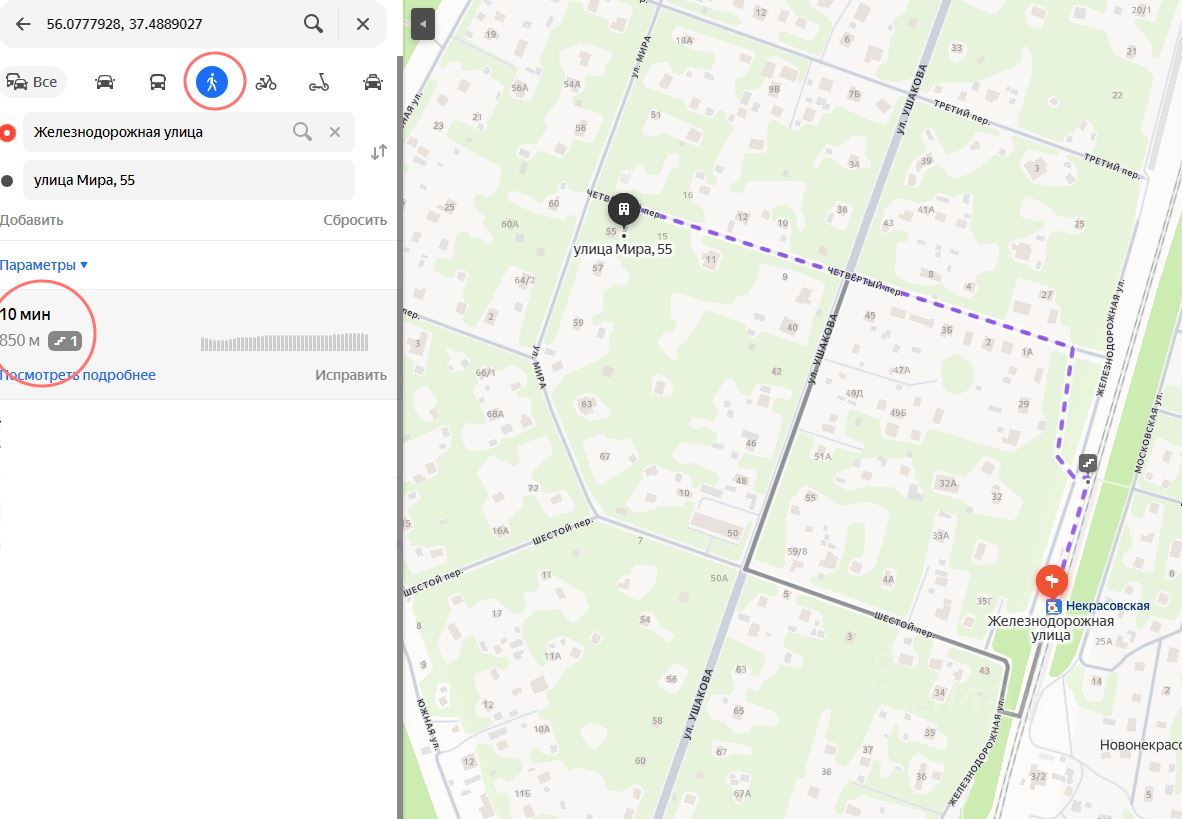Click the 'улица Мира, 55' map label

(x=623, y=250)
